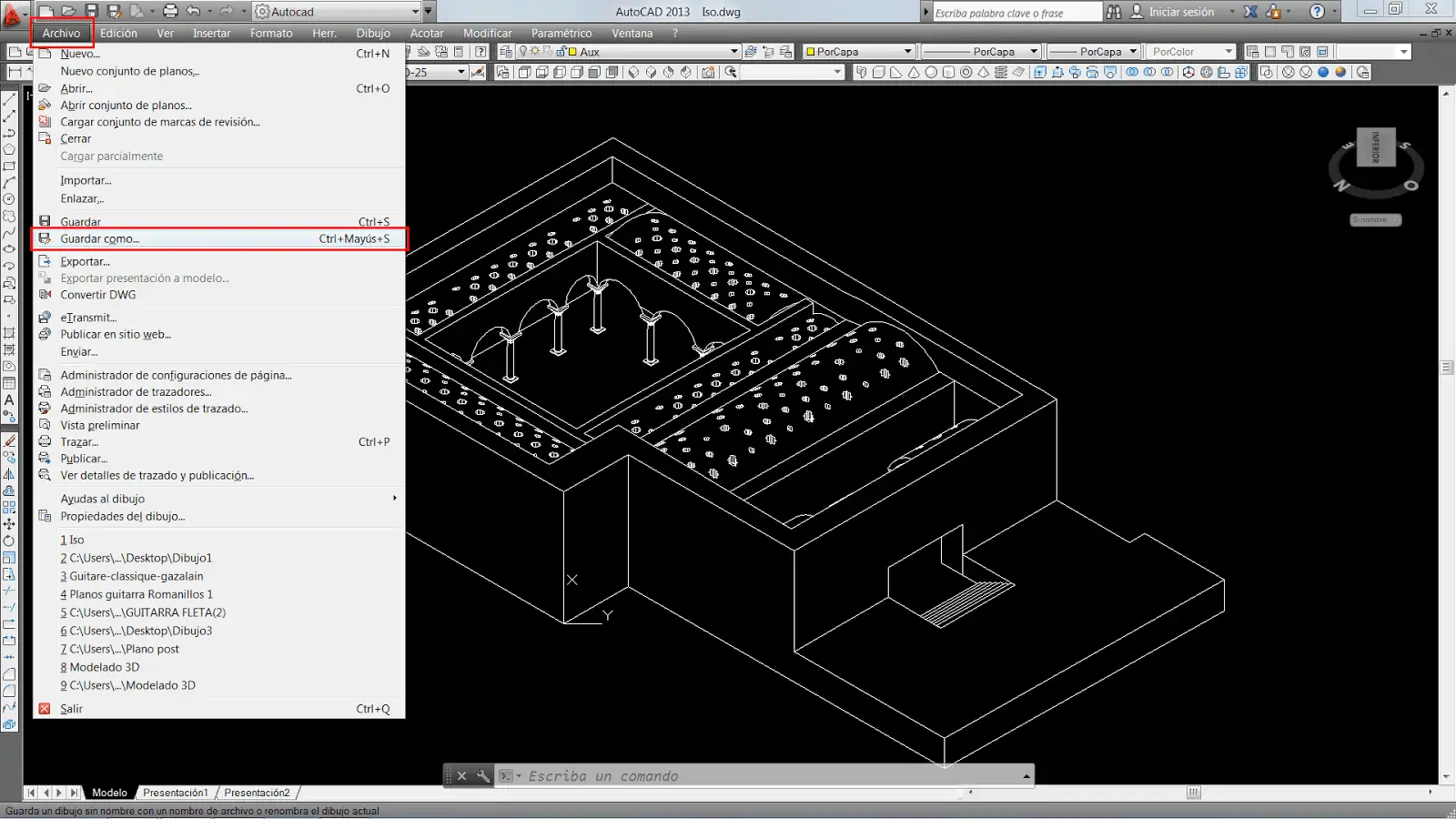Select the Table tool in draw toolbar
Viewport: 1456px width, 819px height.
pyautogui.click(x=9, y=383)
